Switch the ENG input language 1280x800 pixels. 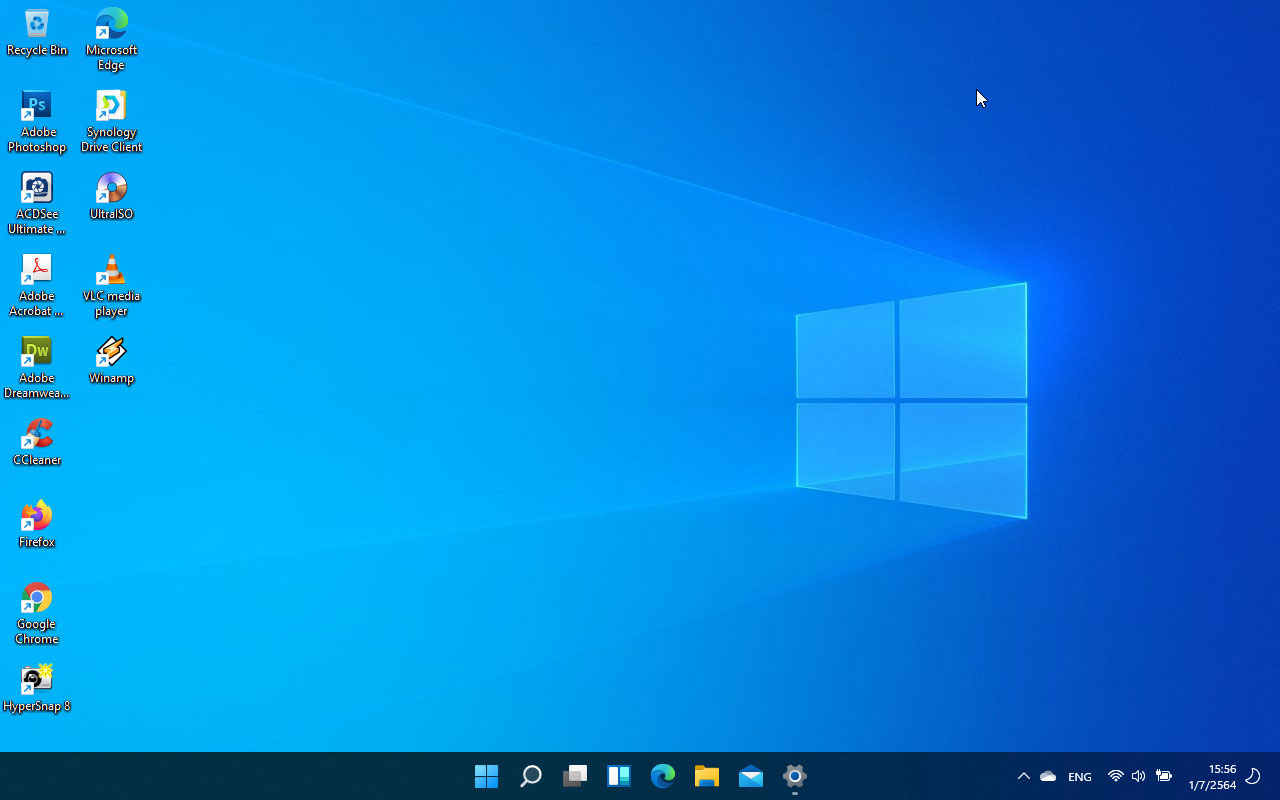coord(1079,775)
